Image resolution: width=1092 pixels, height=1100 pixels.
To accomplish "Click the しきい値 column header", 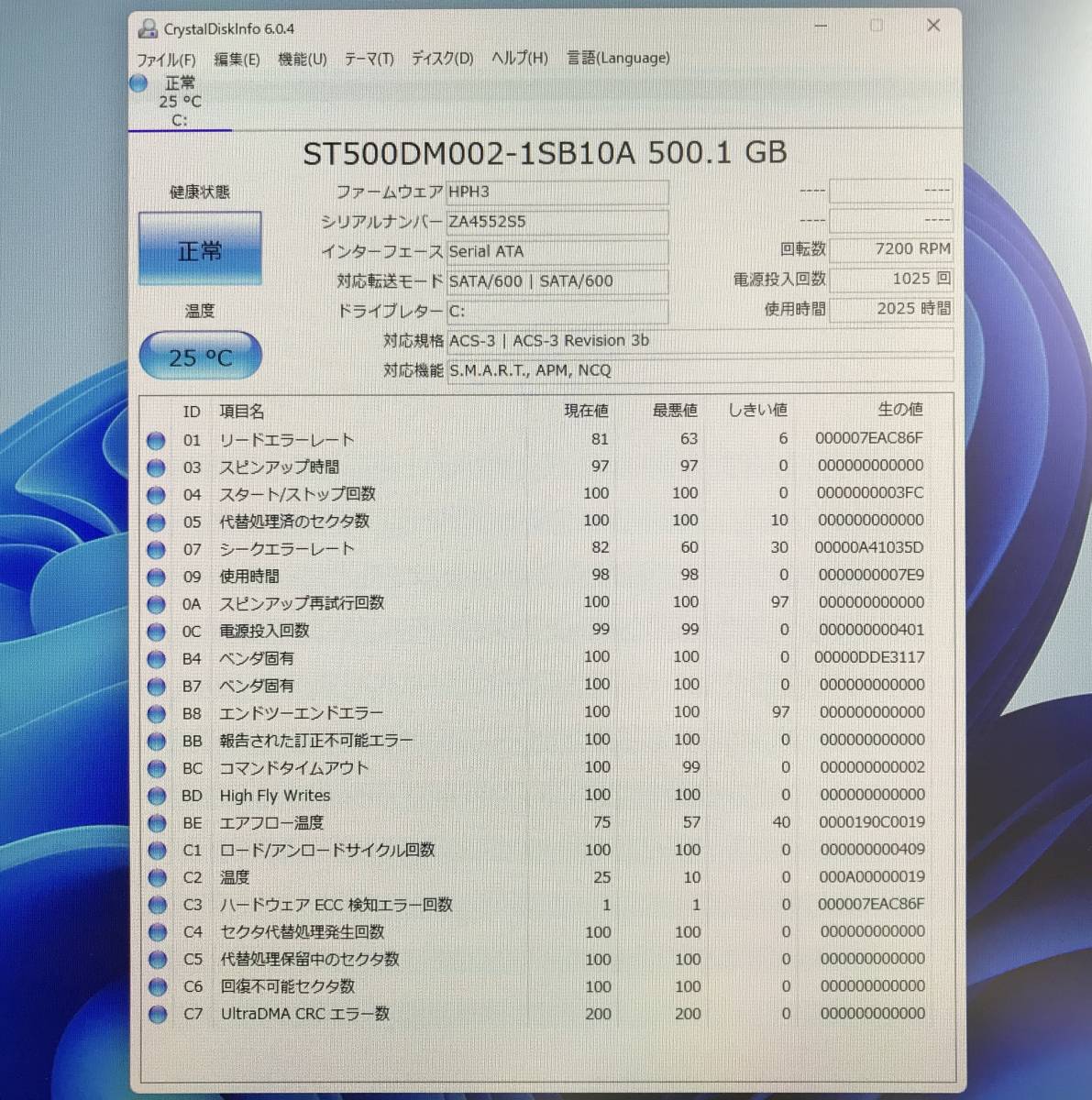I will 757,410.
